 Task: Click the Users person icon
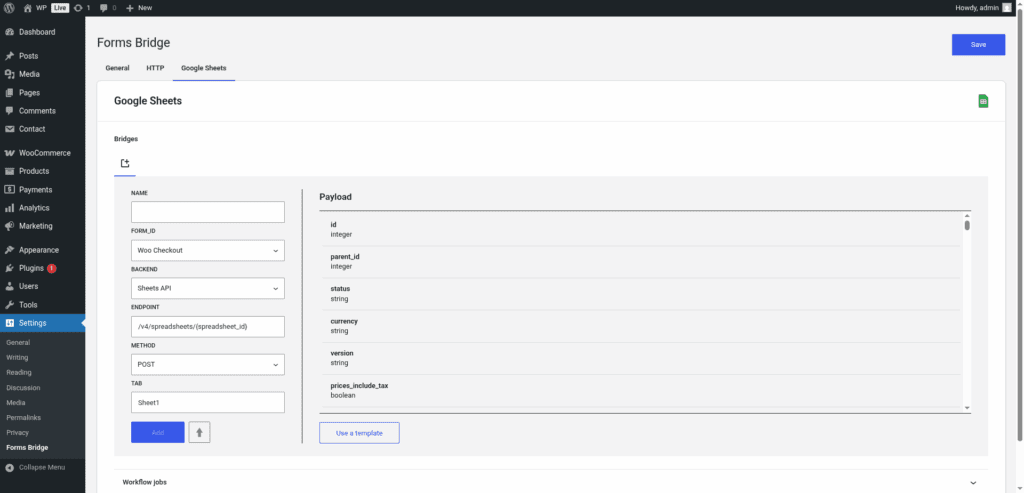point(9,286)
